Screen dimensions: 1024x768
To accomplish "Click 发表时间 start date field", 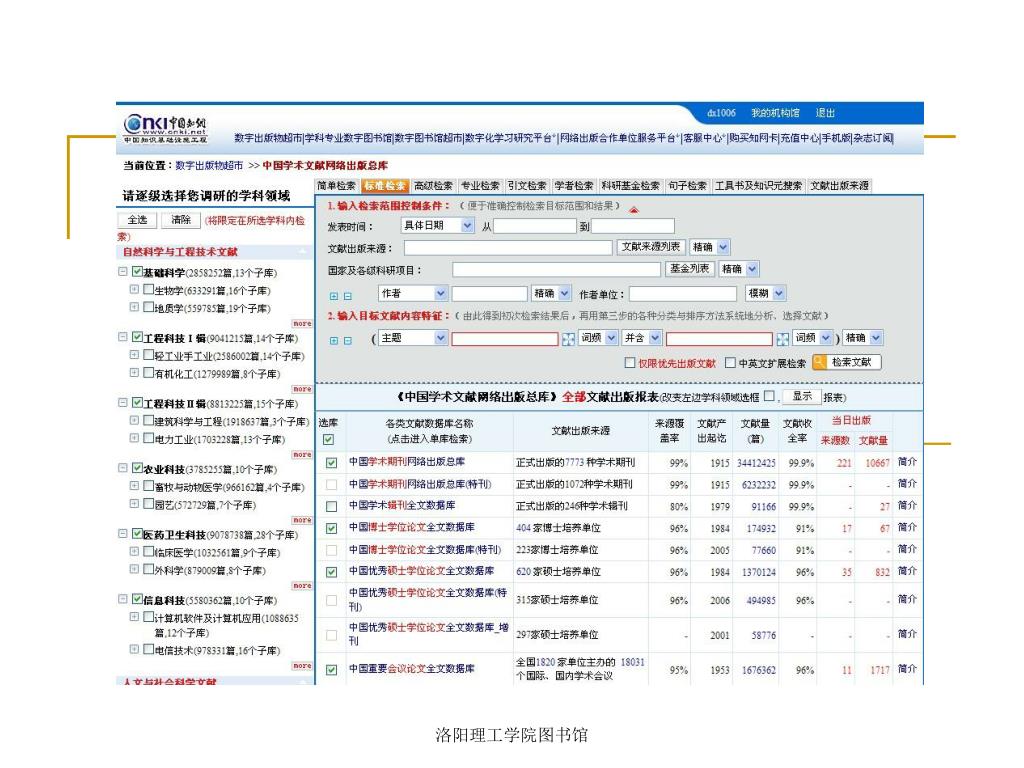I will click(x=535, y=226).
